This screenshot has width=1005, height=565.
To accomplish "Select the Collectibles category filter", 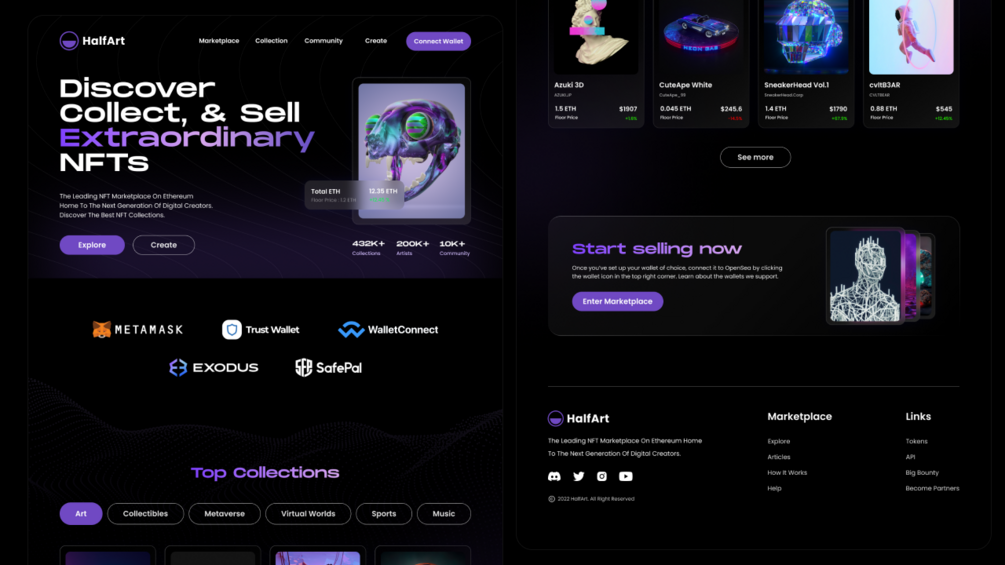I will click(x=145, y=514).
